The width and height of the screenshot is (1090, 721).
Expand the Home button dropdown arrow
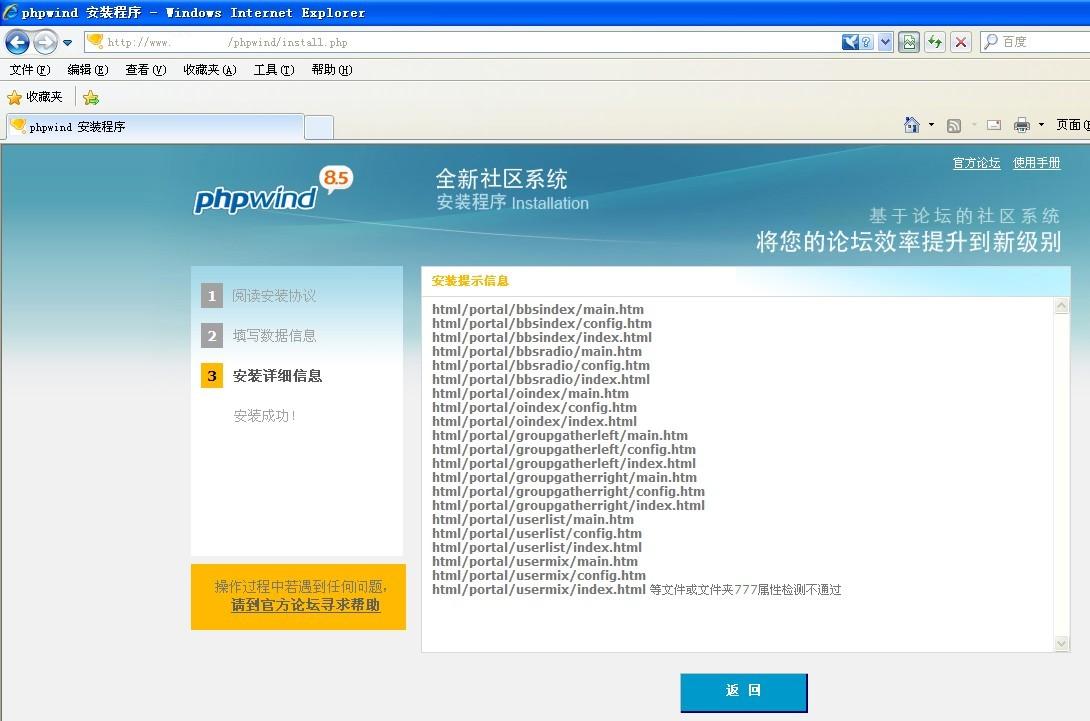click(932, 124)
